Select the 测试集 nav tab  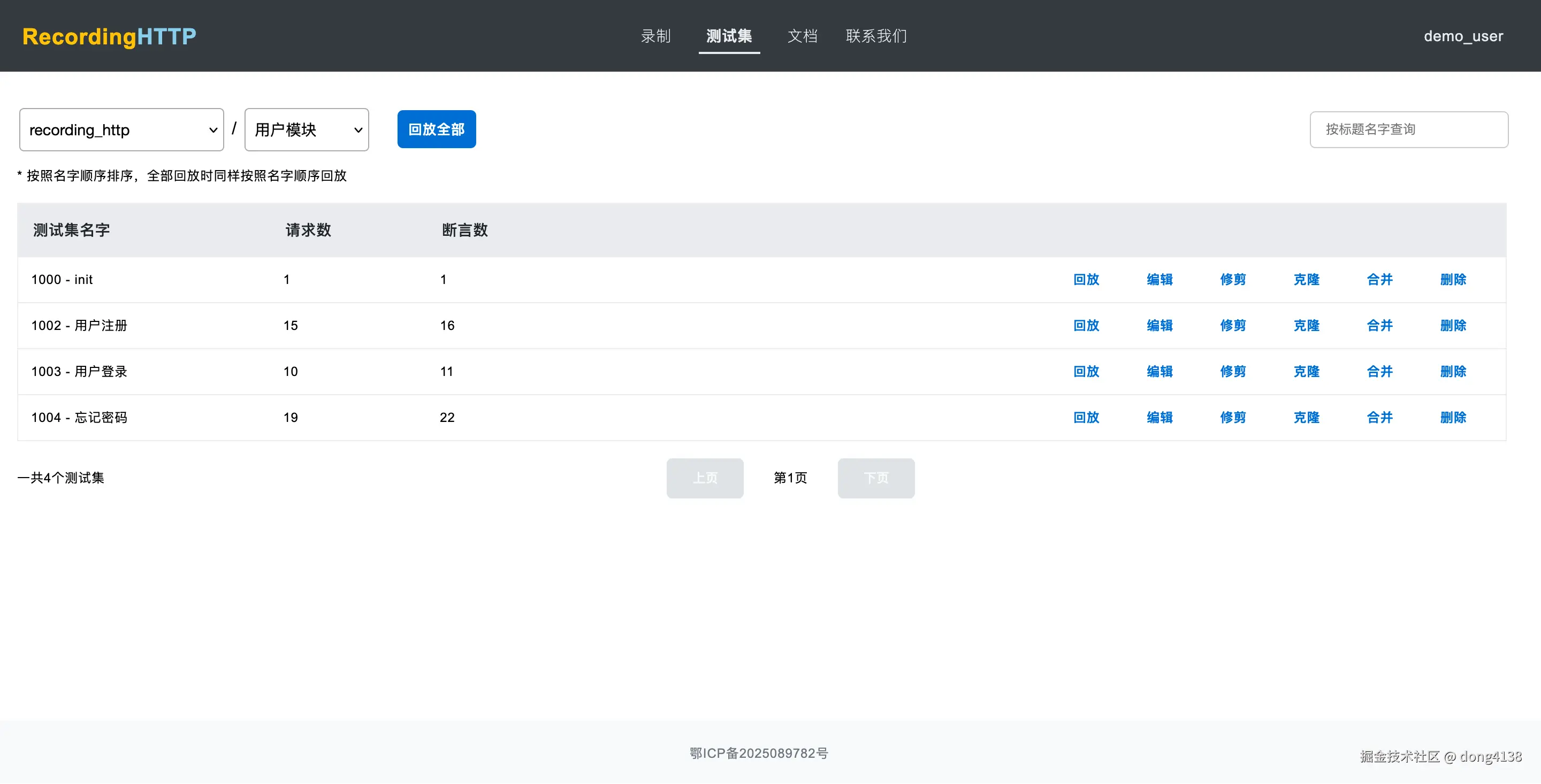point(729,36)
